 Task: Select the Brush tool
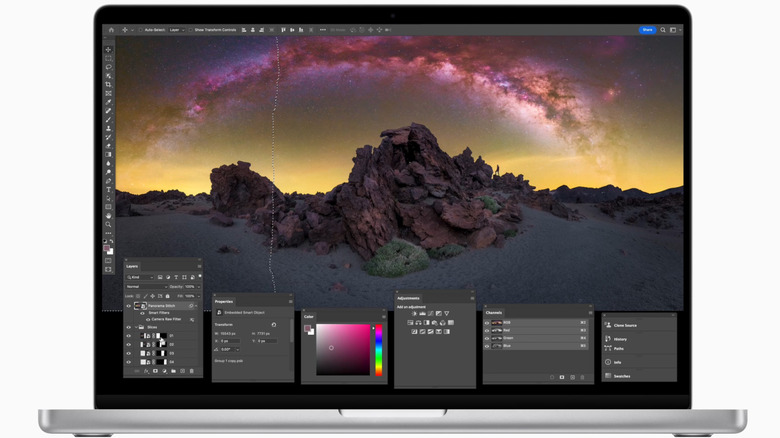pyautogui.click(x=108, y=119)
